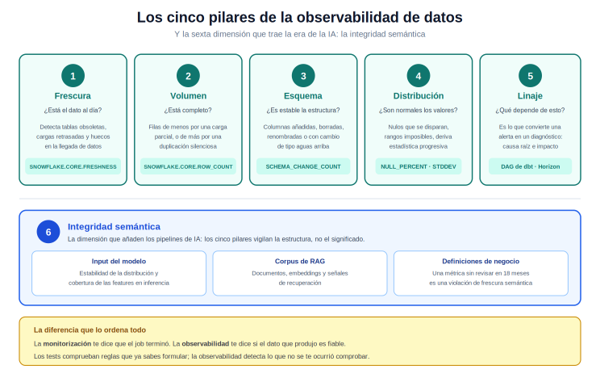600x378 pixels.
Task: Open the Input del modelo card
Action: point(119,273)
